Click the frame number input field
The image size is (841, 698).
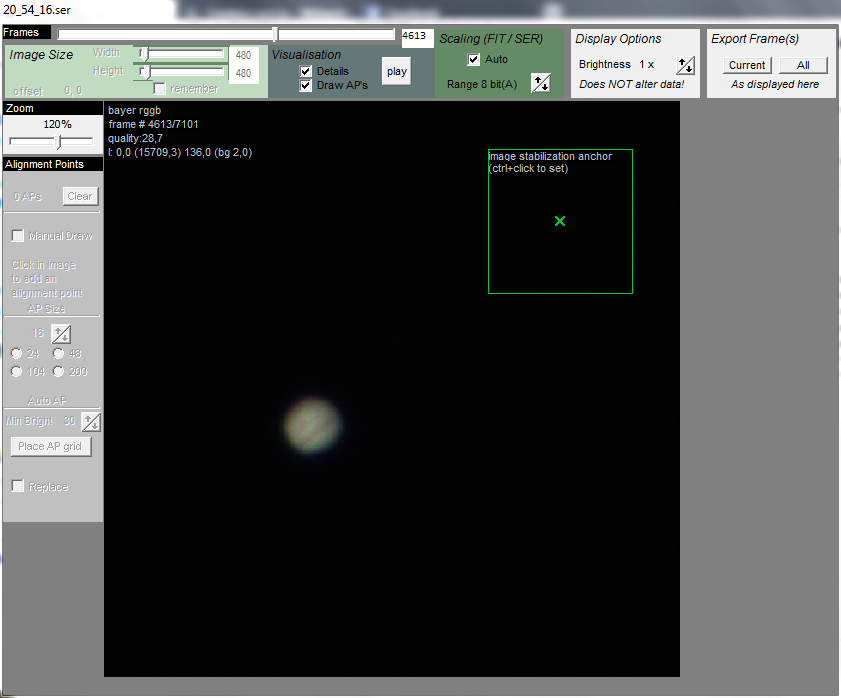coord(415,37)
